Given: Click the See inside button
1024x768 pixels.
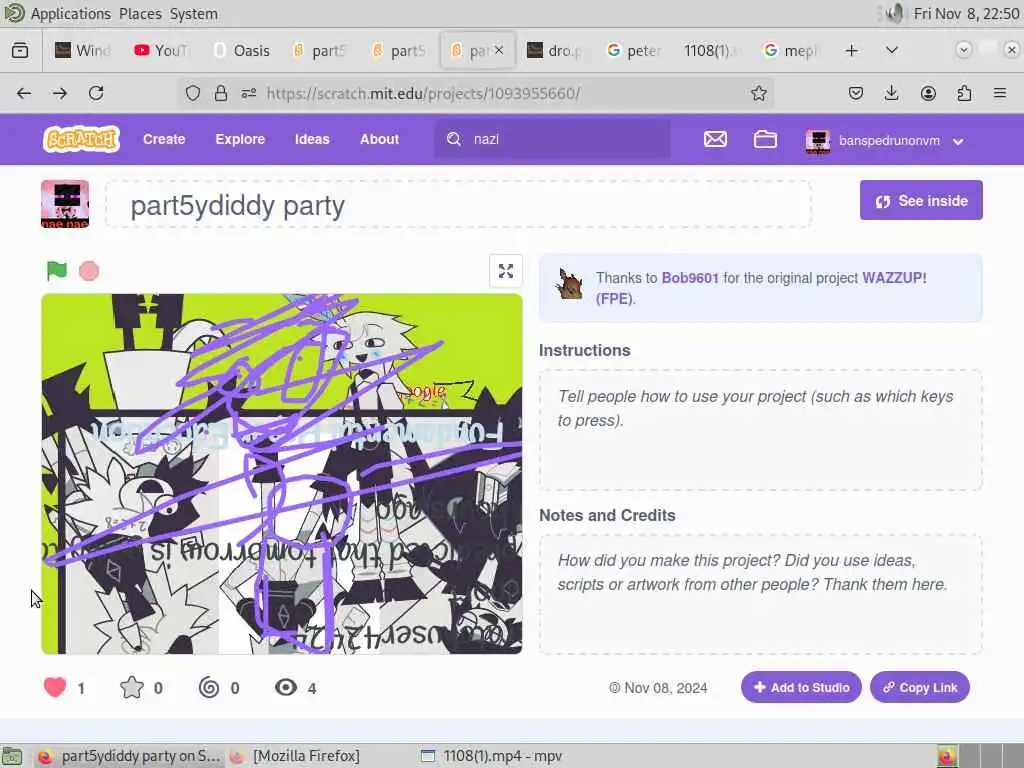Looking at the screenshot, I should [x=921, y=200].
